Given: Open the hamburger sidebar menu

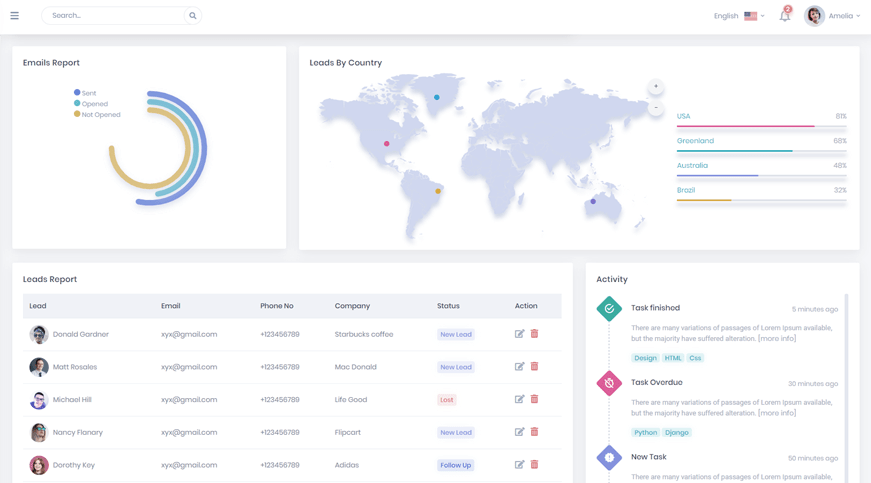Looking at the screenshot, I should pos(14,16).
